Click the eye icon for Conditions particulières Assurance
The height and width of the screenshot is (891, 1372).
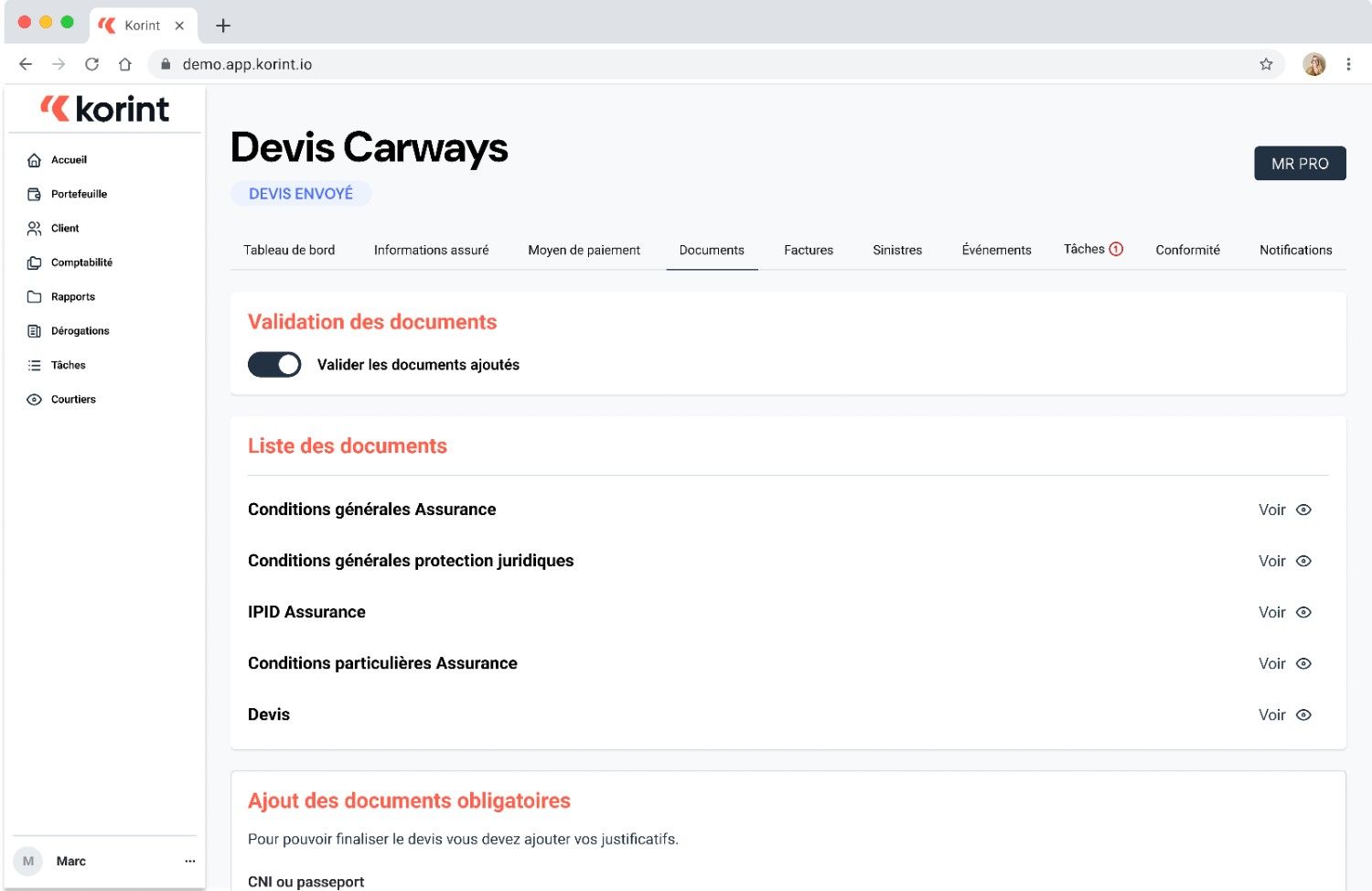1304,663
